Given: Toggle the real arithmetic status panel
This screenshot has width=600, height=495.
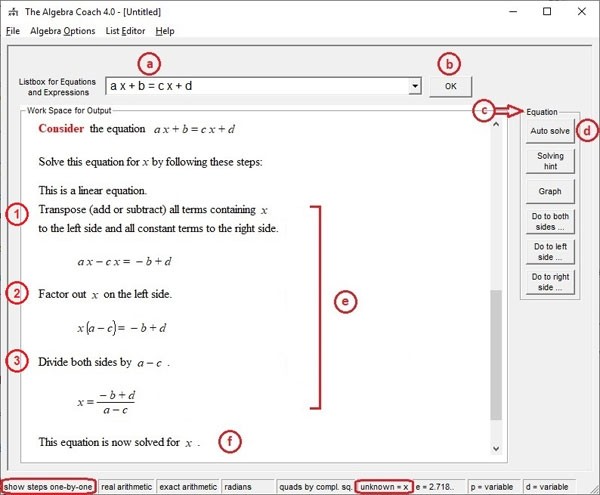Looking at the screenshot, I should 126,486.
